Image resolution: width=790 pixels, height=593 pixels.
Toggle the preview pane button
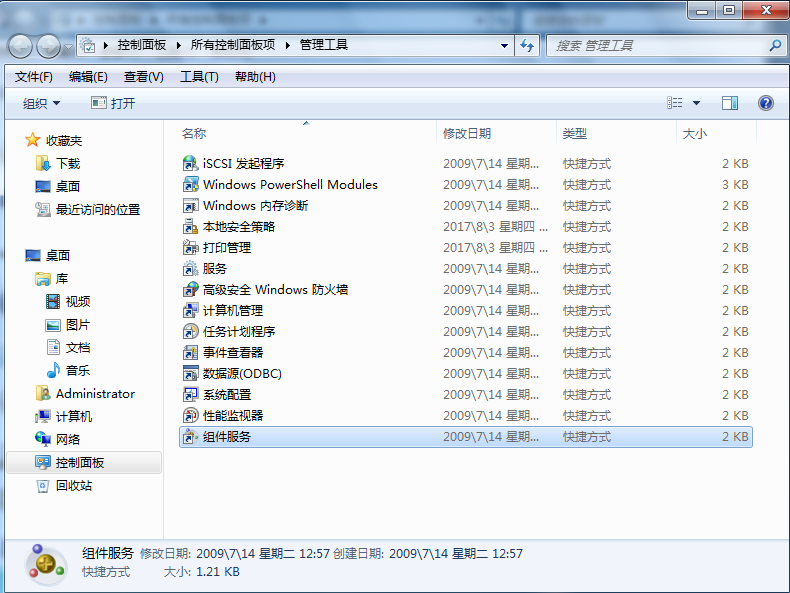[x=730, y=103]
